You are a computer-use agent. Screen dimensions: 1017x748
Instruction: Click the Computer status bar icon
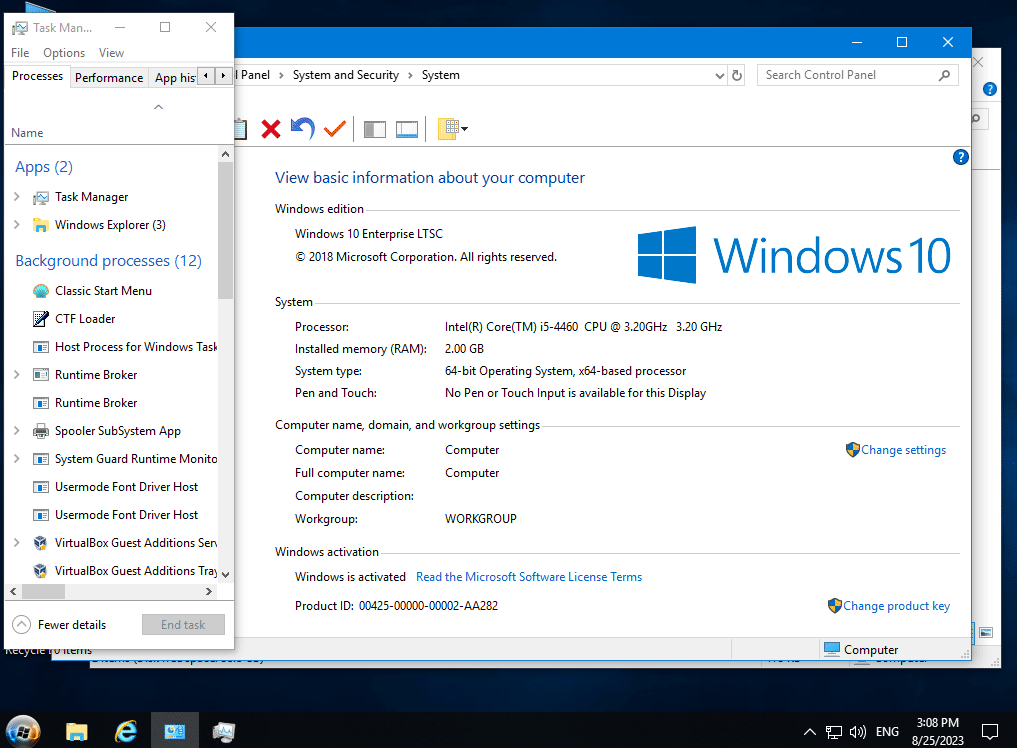click(x=832, y=649)
